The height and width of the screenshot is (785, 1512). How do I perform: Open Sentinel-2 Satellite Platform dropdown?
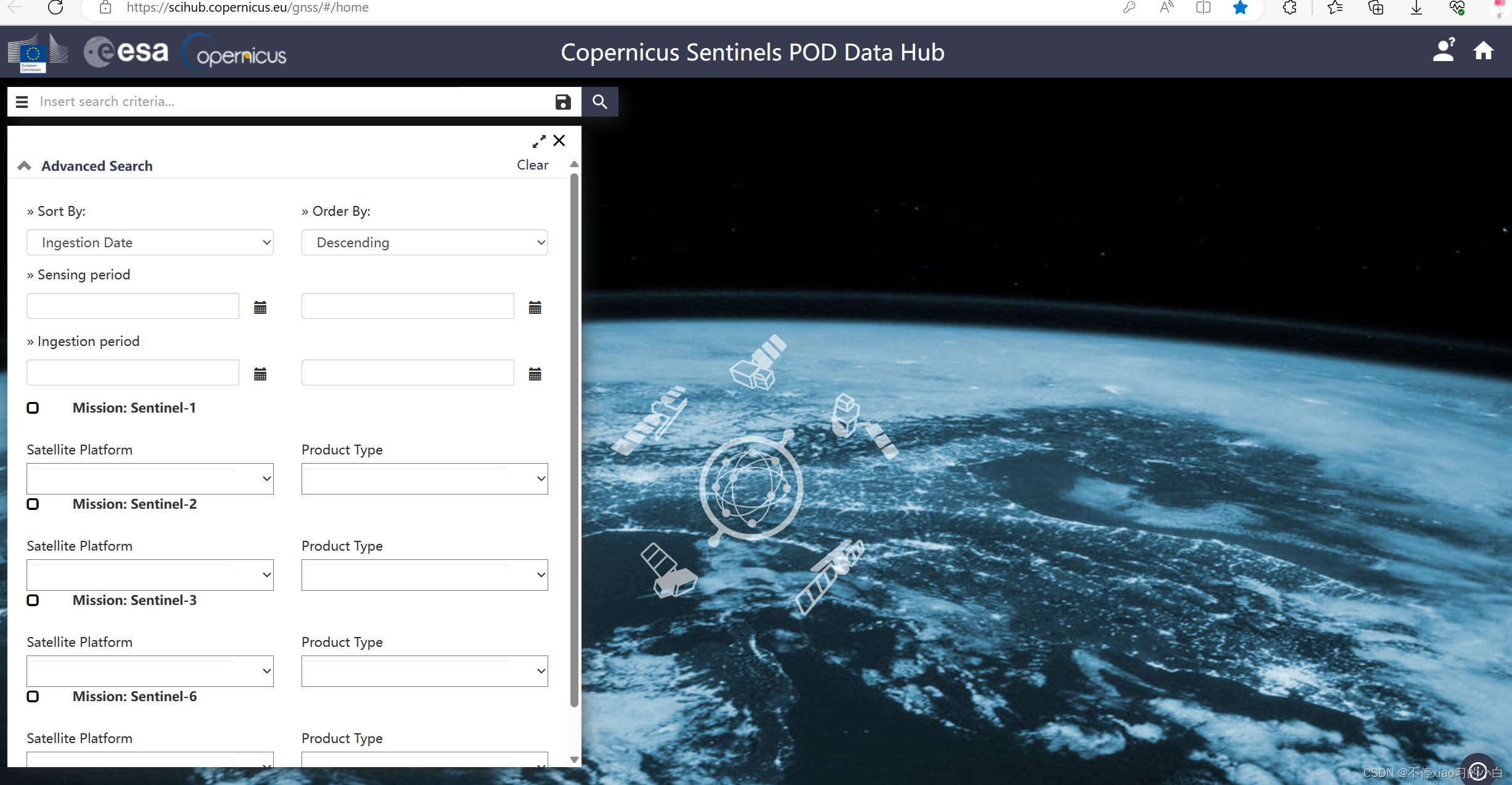pyautogui.click(x=150, y=575)
